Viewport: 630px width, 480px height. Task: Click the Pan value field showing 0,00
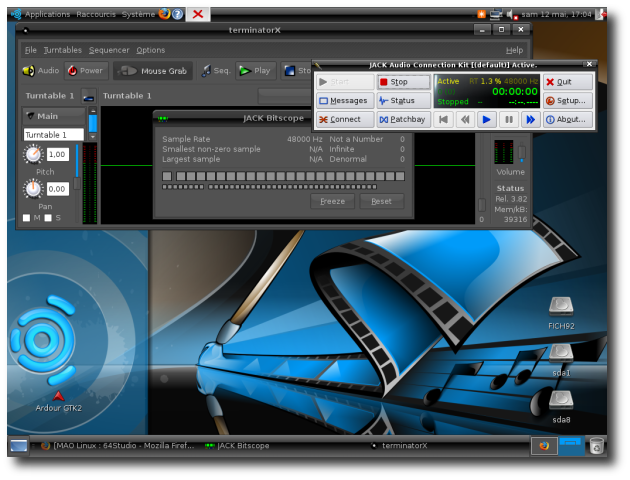click(x=58, y=189)
